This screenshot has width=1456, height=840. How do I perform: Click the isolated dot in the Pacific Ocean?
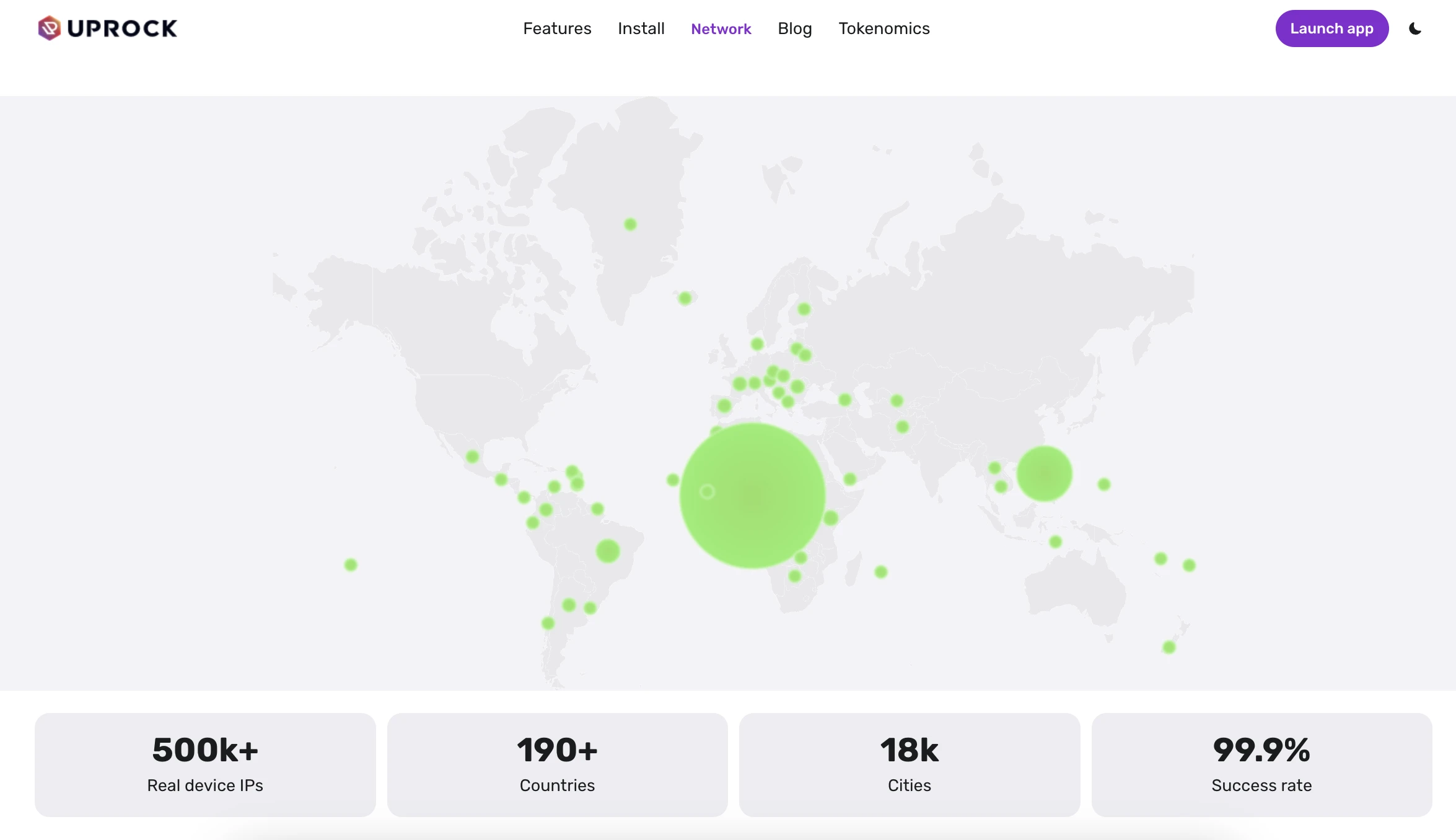(351, 565)
